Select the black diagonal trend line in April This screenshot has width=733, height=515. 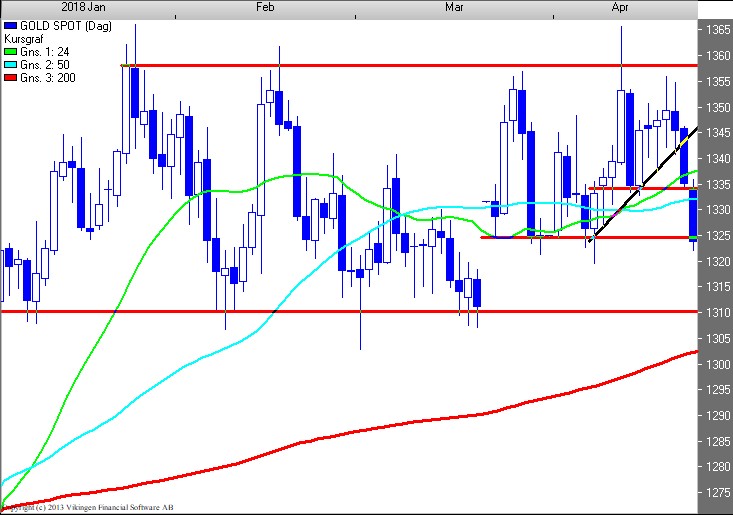point(643,184)
